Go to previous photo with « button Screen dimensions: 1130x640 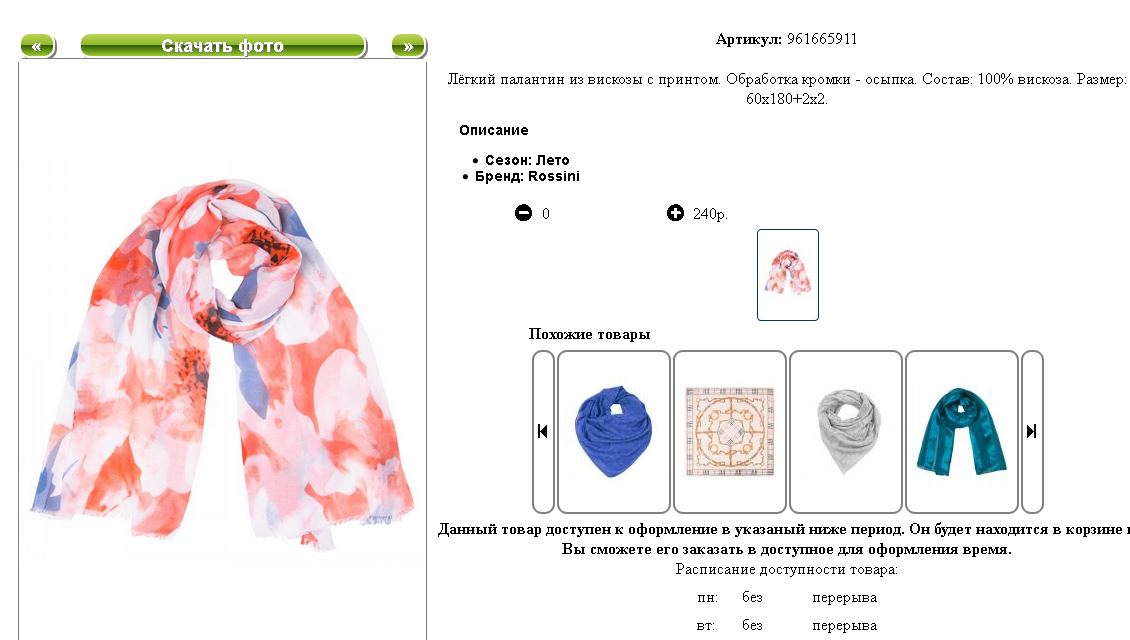coord(37,46)
